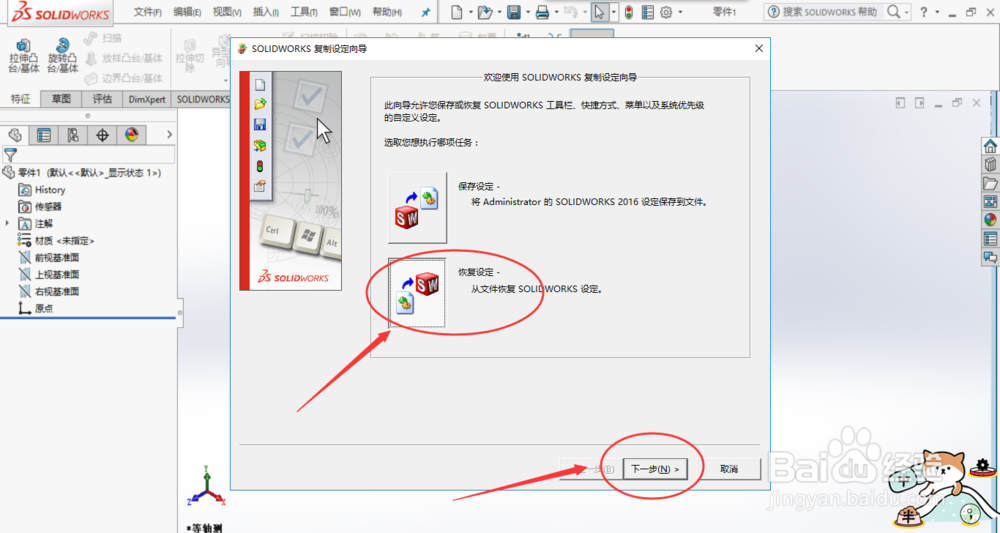Screen dimensions: 1000x533
Task: Switch to the PropertyManager tab icon
Action: (x=44, y=135)
